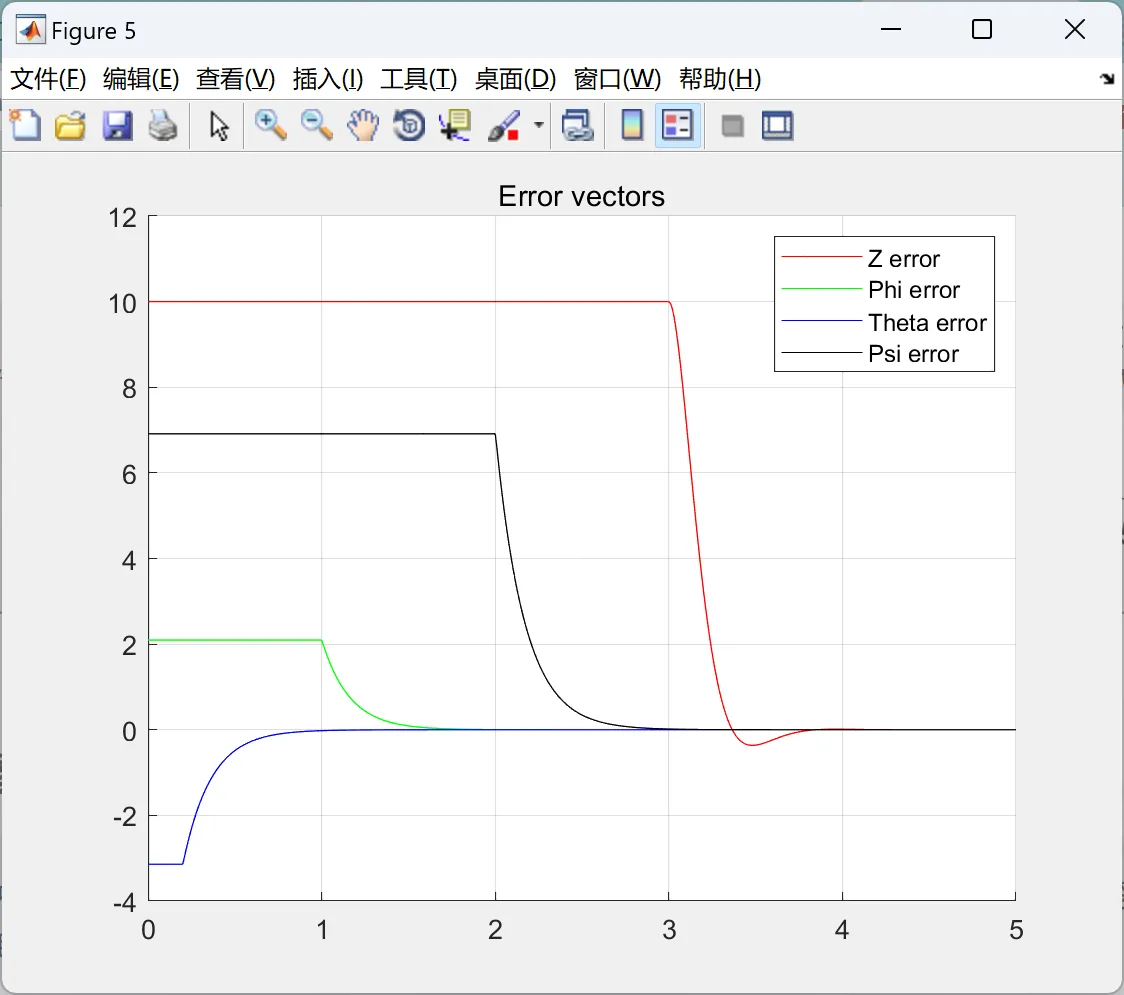Viewport: 1124px width, 995px height.
Task: Open the 窗口(W) menu
Action: tap(617, 79)
